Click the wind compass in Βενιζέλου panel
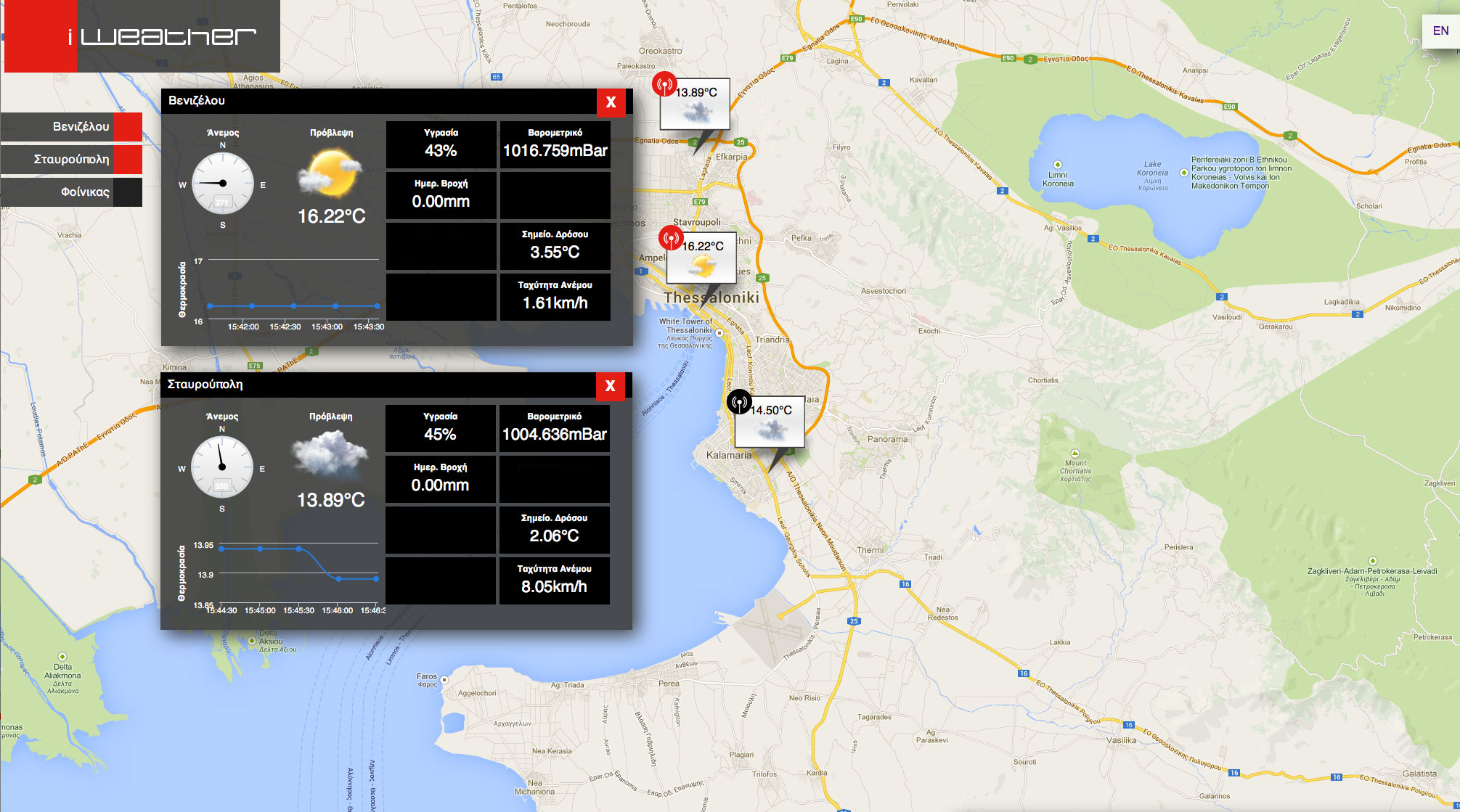 coord(223,183)
